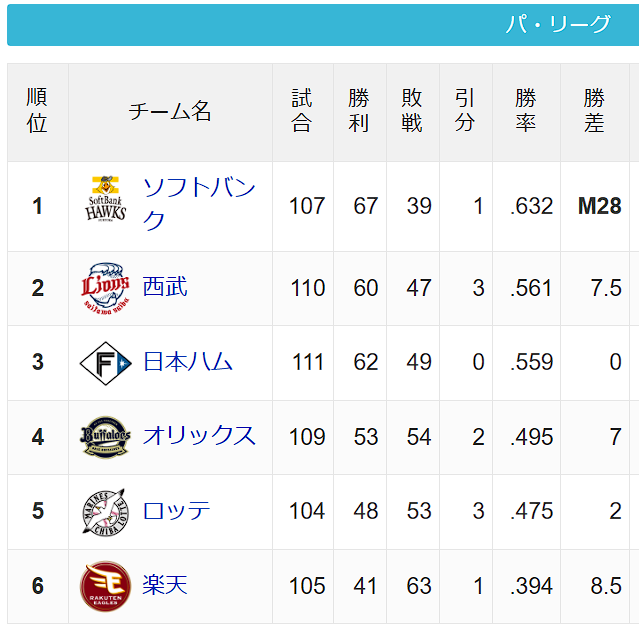Open the 西武 team link
This screenshot has height=628, width=639.
[x=165, y=286]
